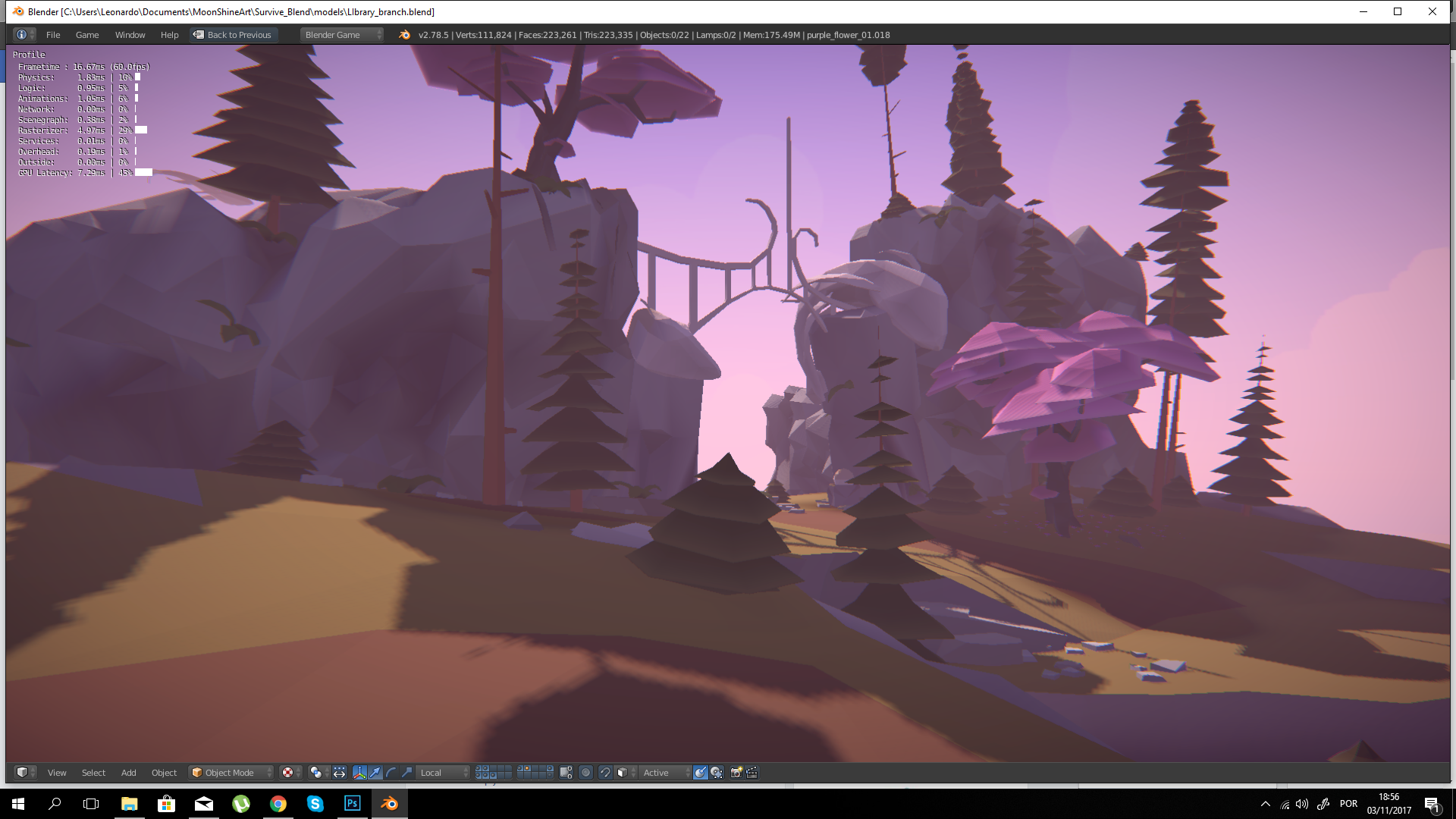Open the Object Mode dropdown
The image size is (1456, 819).
pyautogui.click(x=227, y=773)
